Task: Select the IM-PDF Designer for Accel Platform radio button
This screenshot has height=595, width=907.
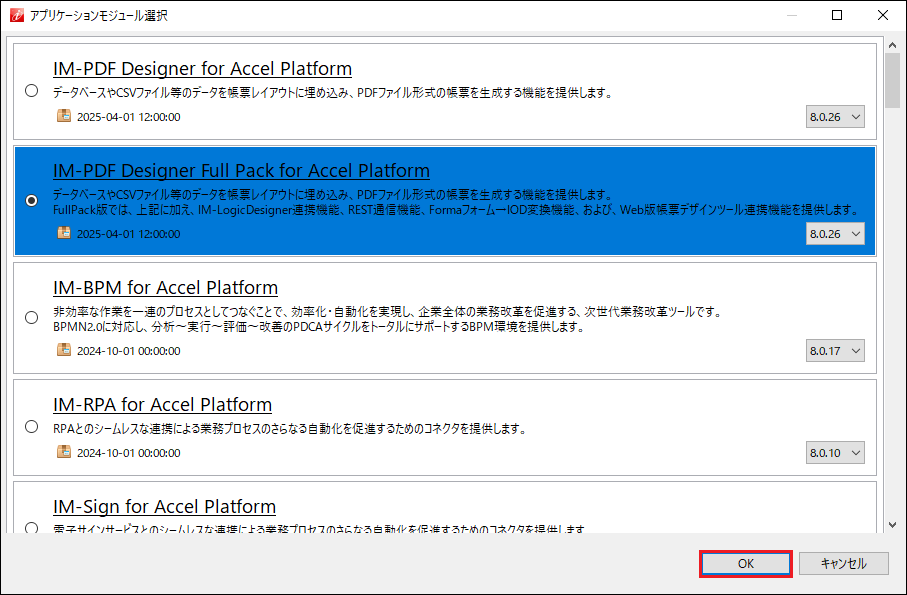Action: point(32,91)
